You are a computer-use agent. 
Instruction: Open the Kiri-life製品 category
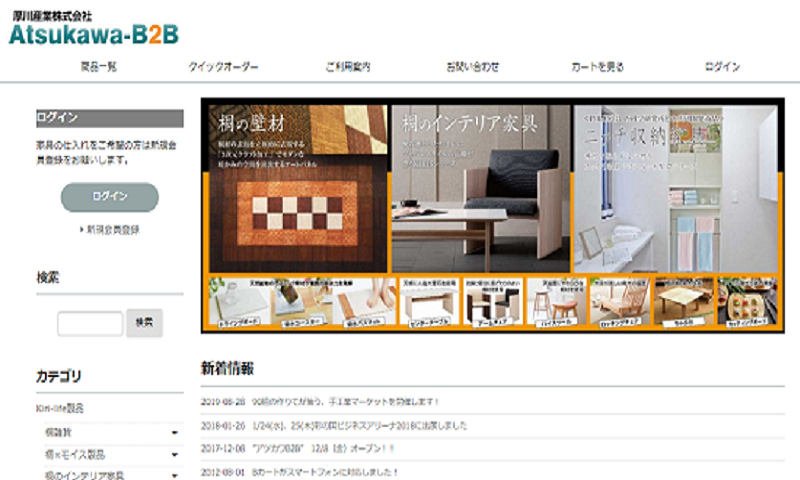coord(60,408)
